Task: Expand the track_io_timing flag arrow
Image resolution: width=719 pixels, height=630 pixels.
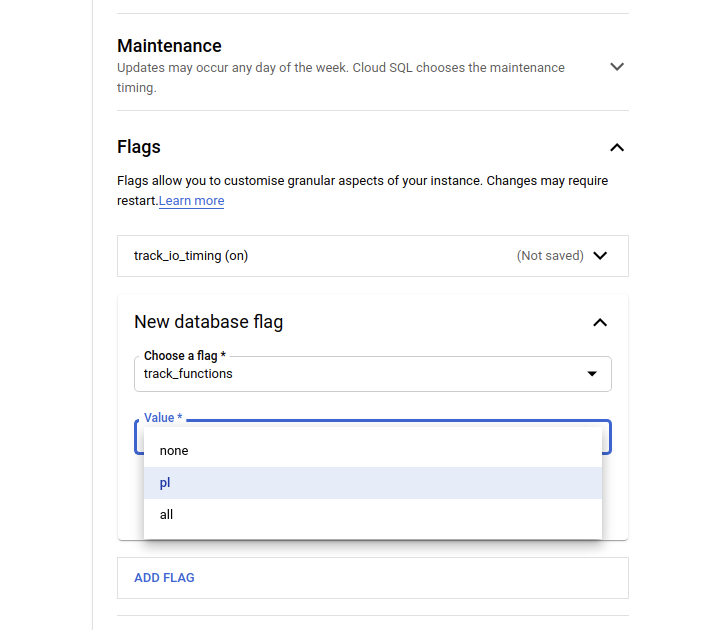Action: coord(600,256)
